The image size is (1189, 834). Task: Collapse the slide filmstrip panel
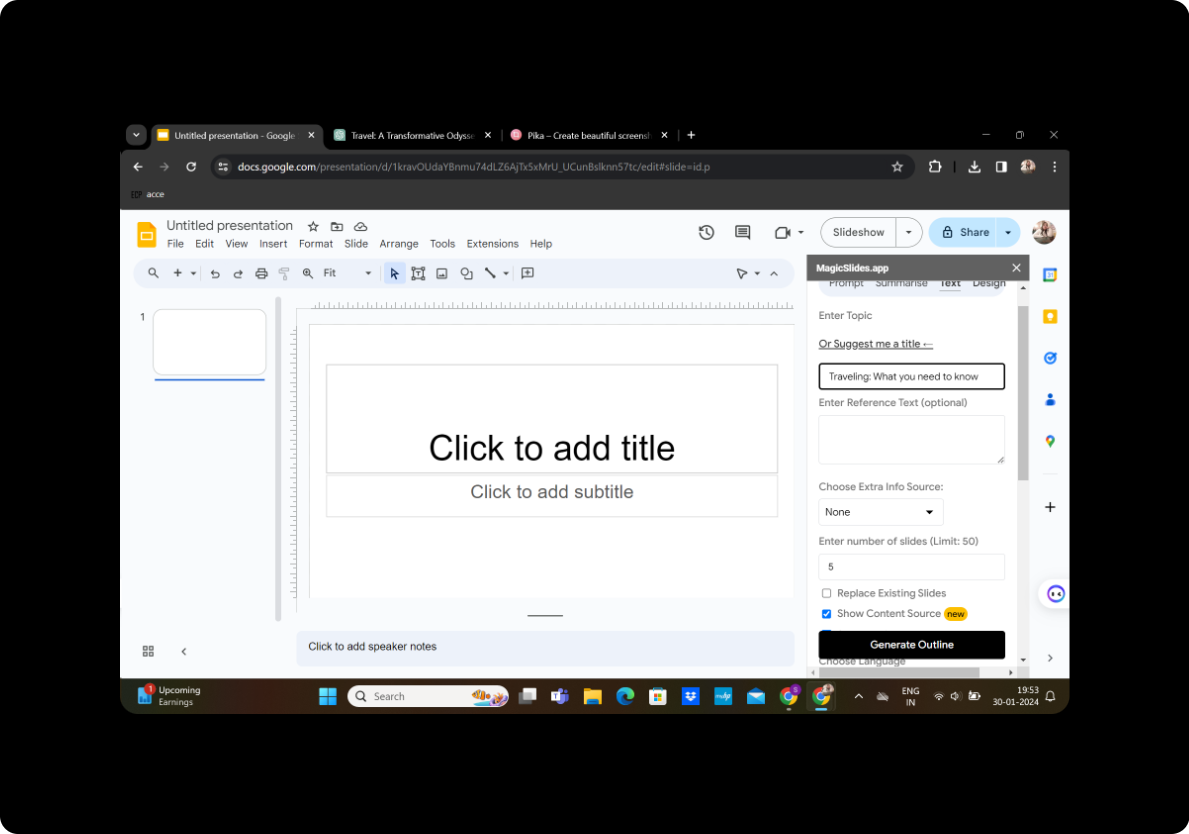[184, 651]
